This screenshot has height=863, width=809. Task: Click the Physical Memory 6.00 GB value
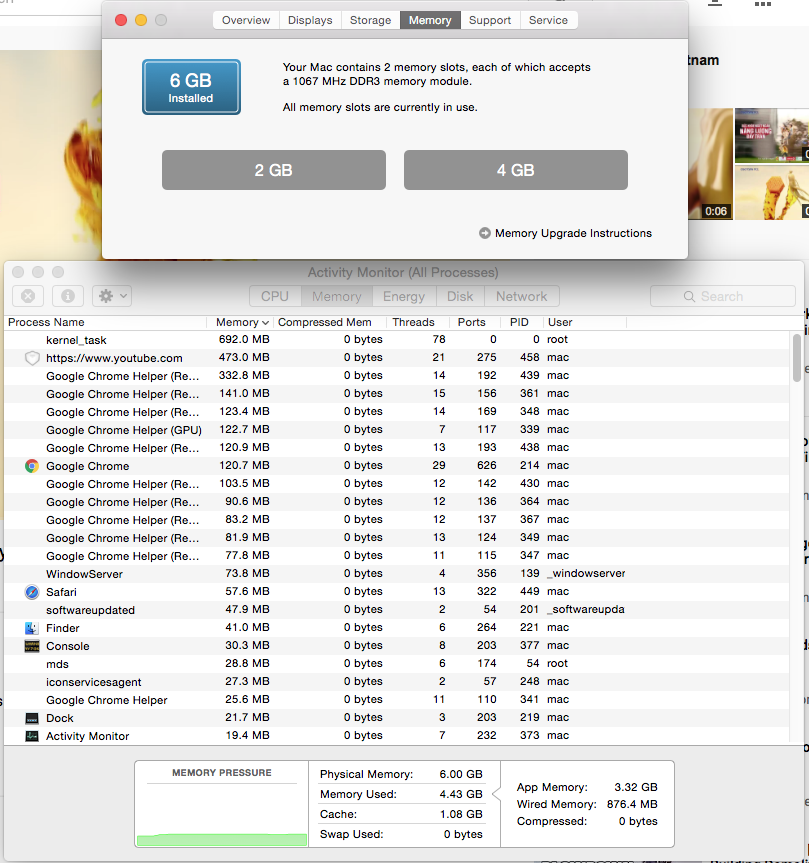click(461, 774)
